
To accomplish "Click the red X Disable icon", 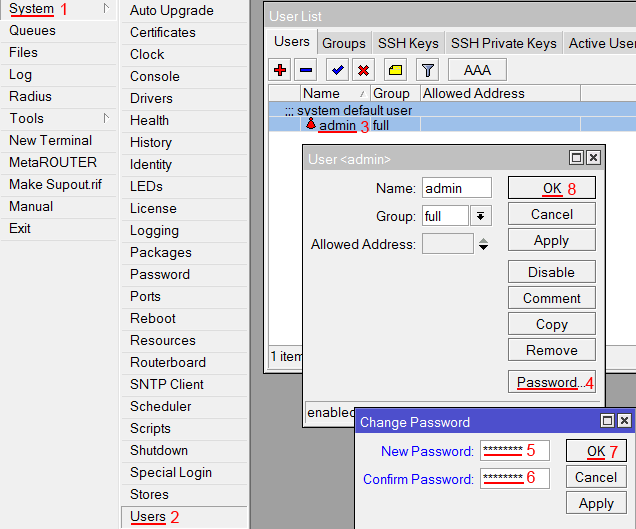I will (363, 70).
